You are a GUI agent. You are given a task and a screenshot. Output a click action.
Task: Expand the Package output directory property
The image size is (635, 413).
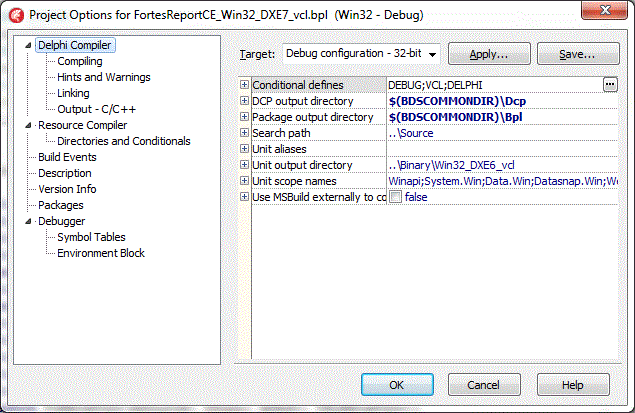pyautogui.click(x=244, y=117)
